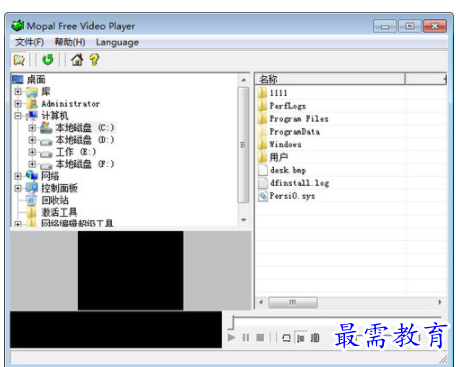Click the file list scroll left arrow
This screenshot has width=456, height=367.
[261, 302]
